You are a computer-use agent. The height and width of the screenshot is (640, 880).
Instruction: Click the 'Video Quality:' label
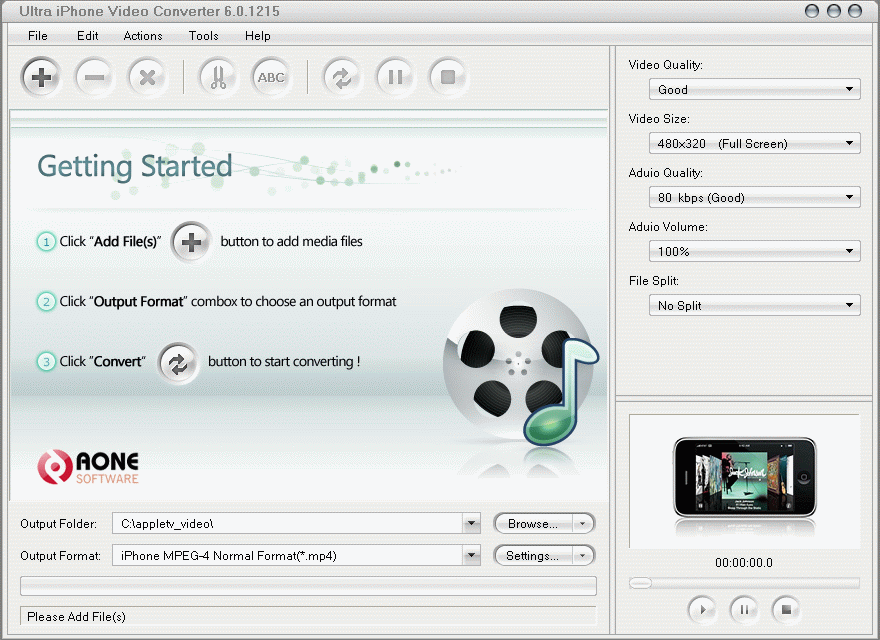[666, 65]
